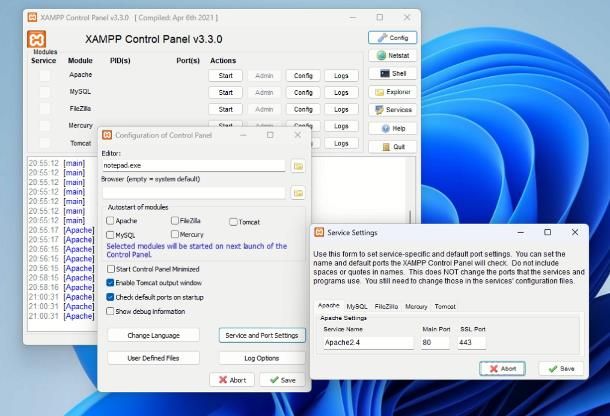Click the Editor field containing notepad.exe

(193, 165)
